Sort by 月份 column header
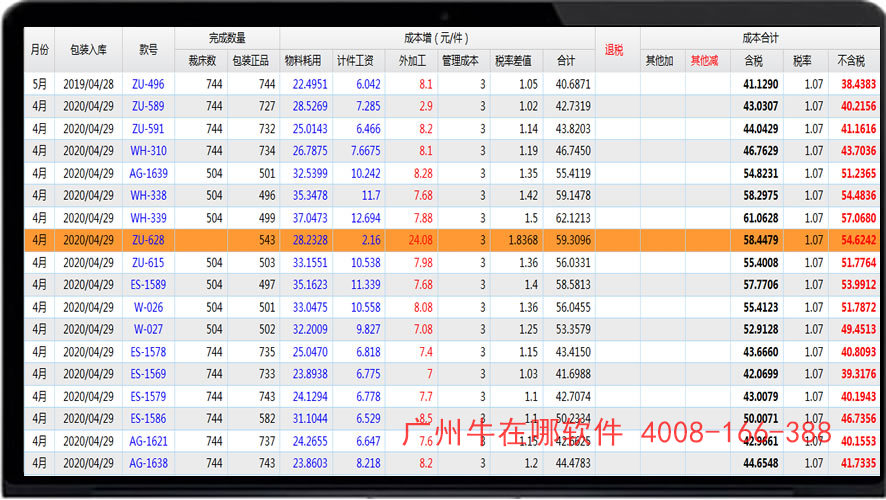The width and height of the screenshot is (886, 500). click(40, 50)
